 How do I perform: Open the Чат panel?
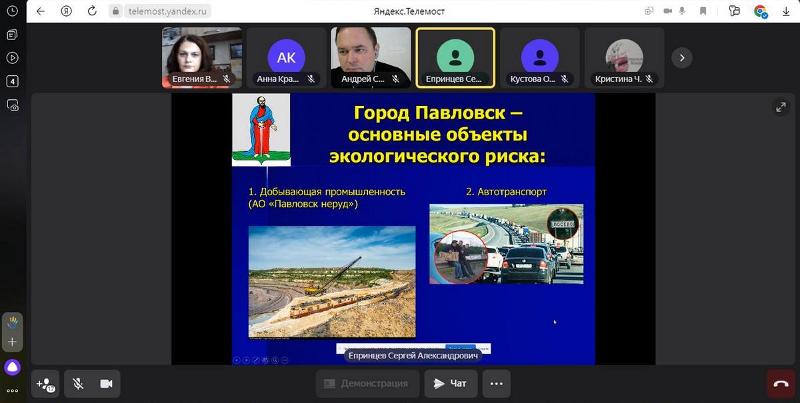point(450,383)
